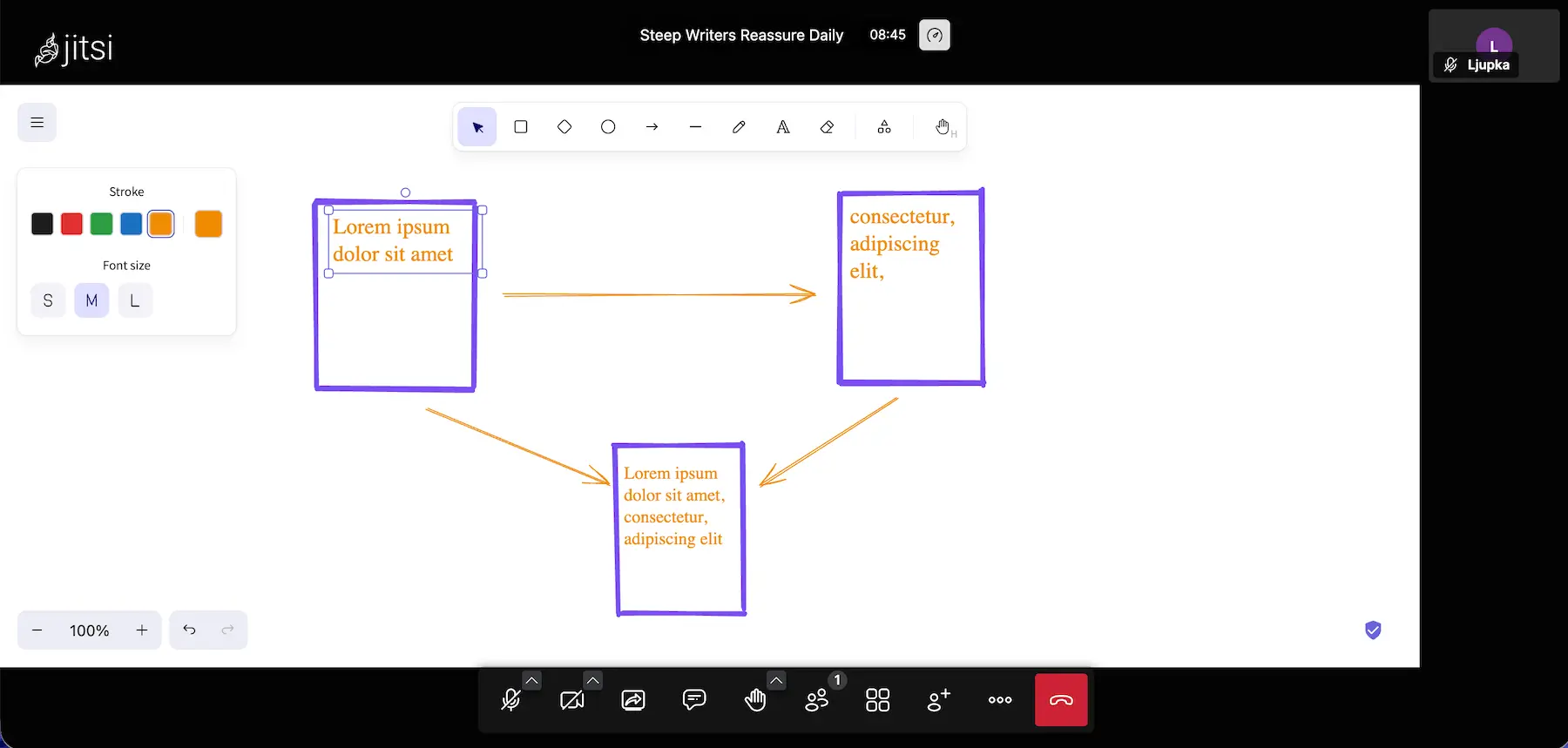Pick the black stroke color

[x=42, y=224]
